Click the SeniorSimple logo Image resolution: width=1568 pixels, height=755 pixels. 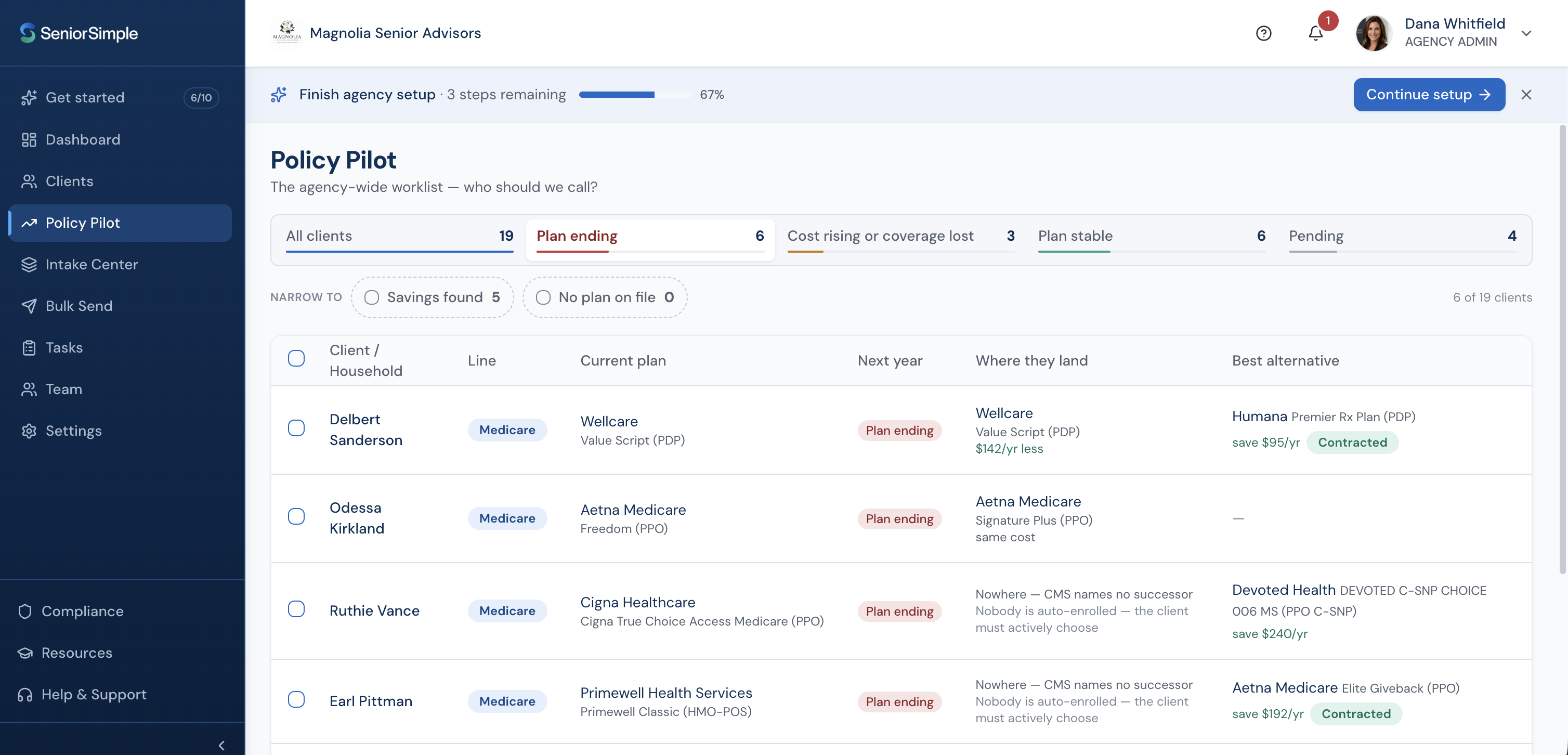pos(79,33)
